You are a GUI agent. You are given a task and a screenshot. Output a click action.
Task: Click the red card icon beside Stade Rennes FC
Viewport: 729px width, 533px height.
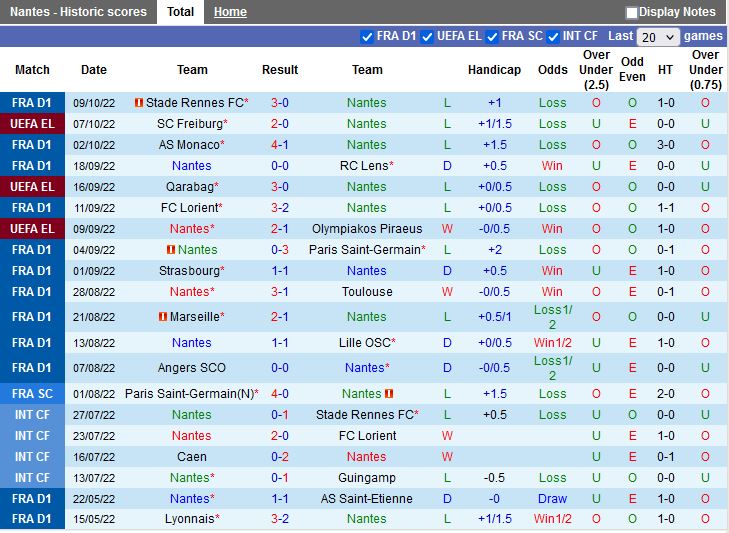(x=139, y=103)
